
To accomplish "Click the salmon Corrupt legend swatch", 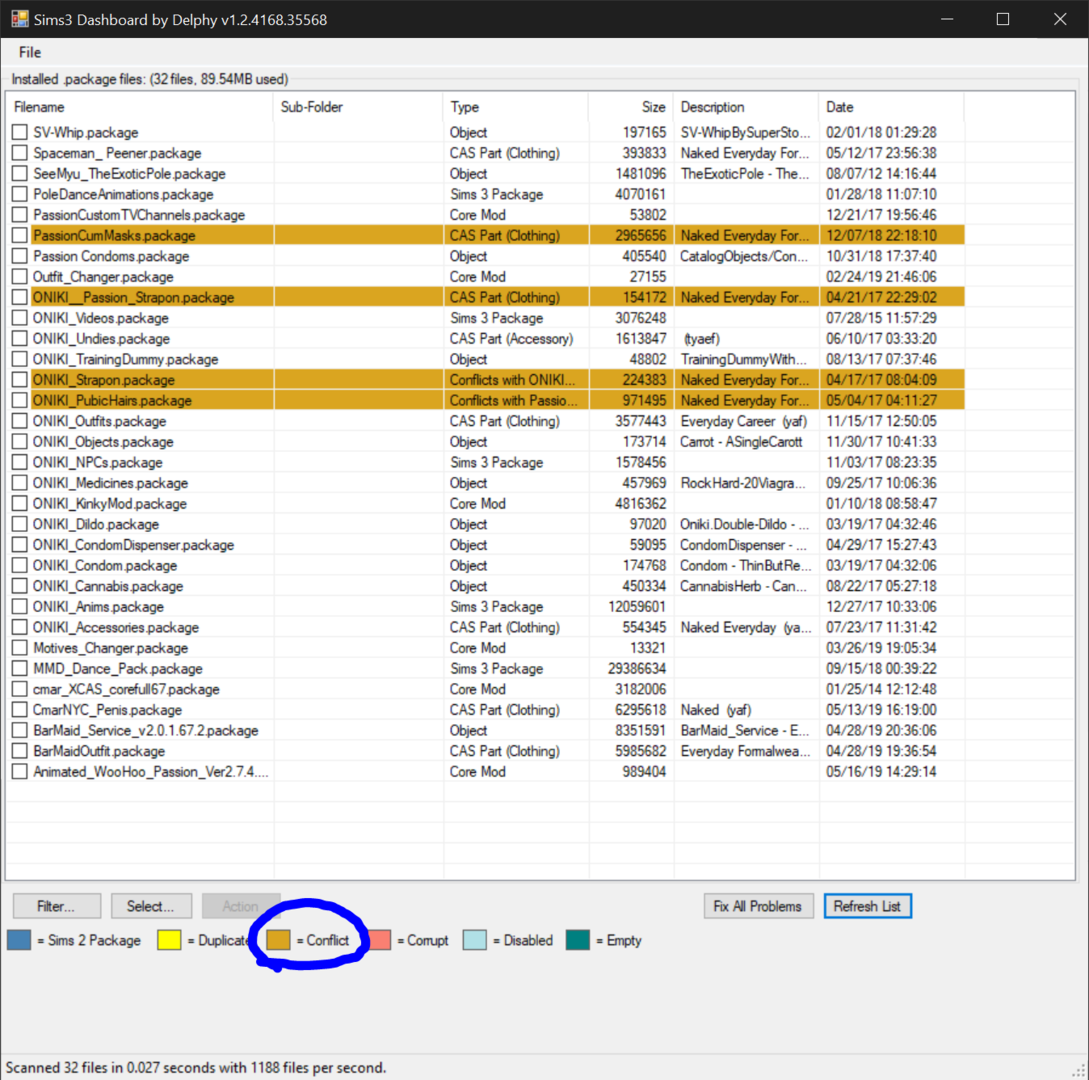I will [379, 940].
